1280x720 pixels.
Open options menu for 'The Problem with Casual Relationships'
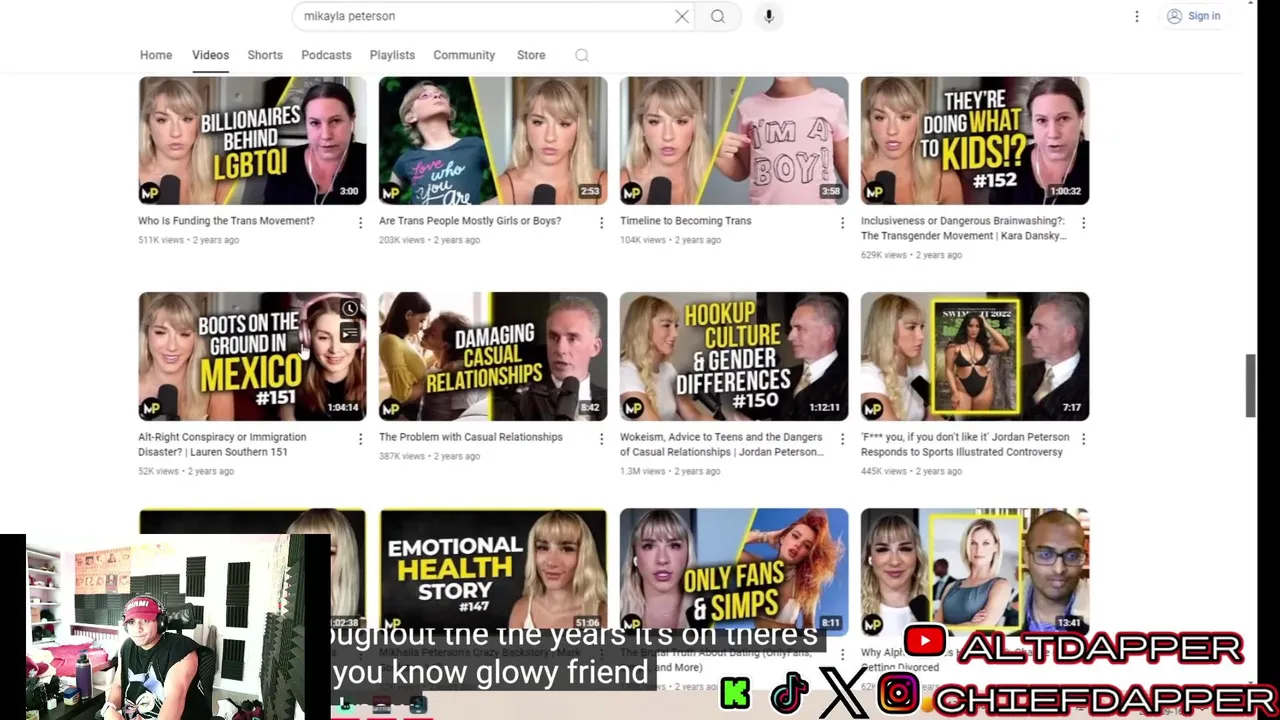[601, 438]
